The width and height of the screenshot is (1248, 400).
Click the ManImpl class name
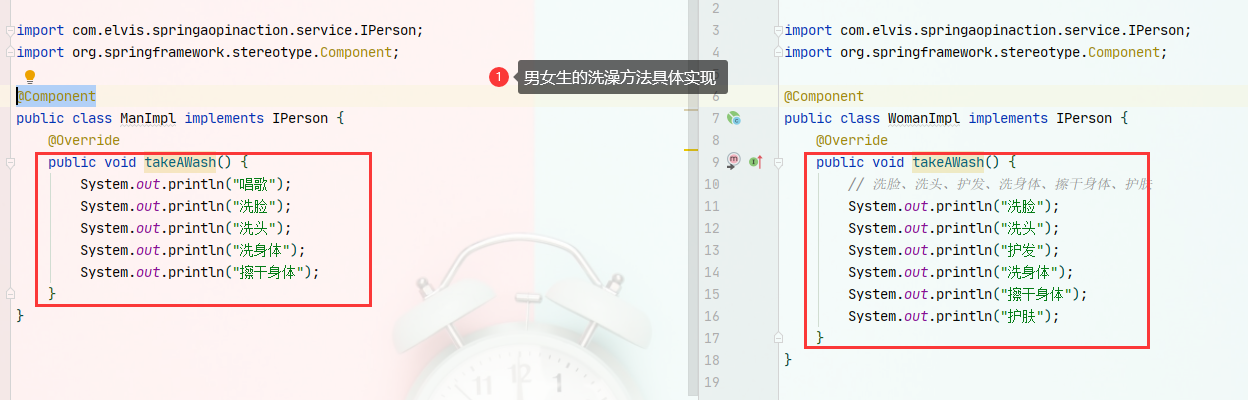(x=148, y=118)
